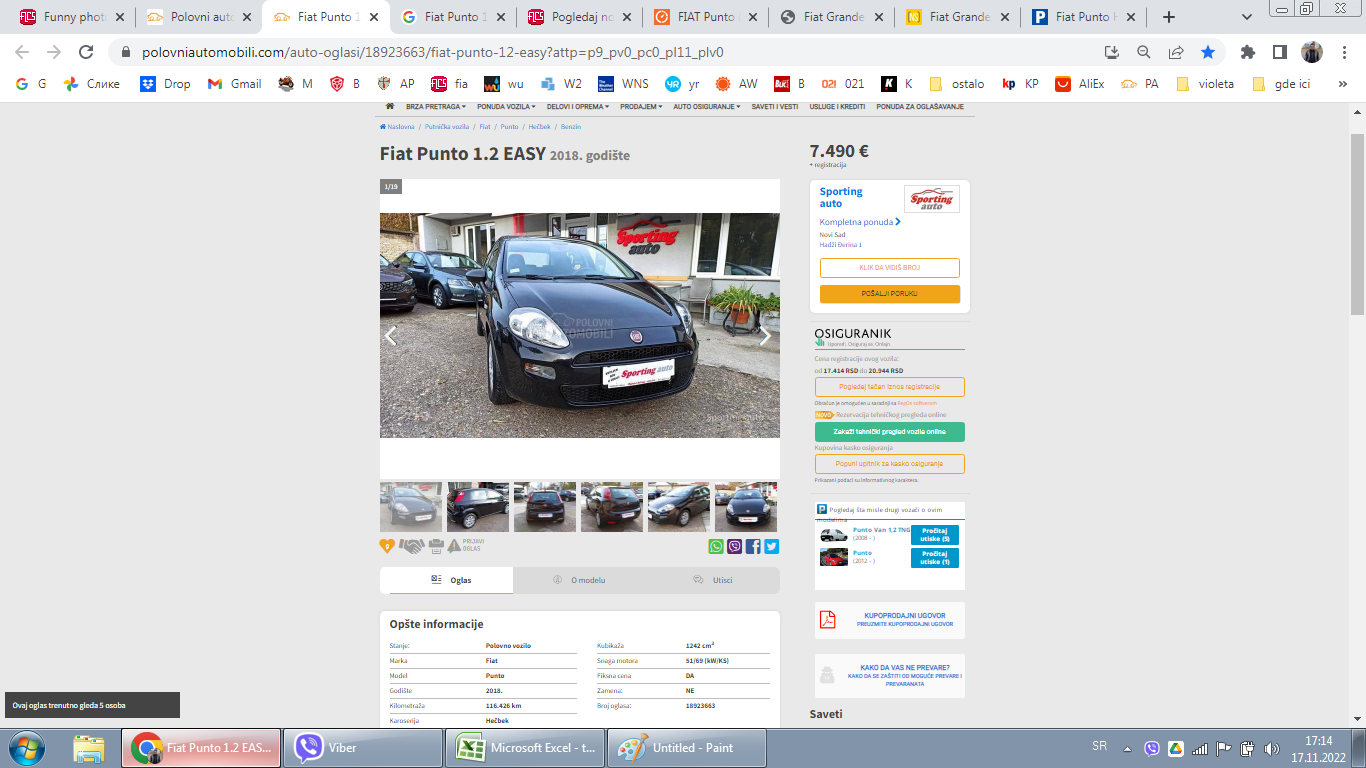This screenshot has height=768, width=1366.
Task: Go to homepage via the house icon
Action: tap(390, 106)
